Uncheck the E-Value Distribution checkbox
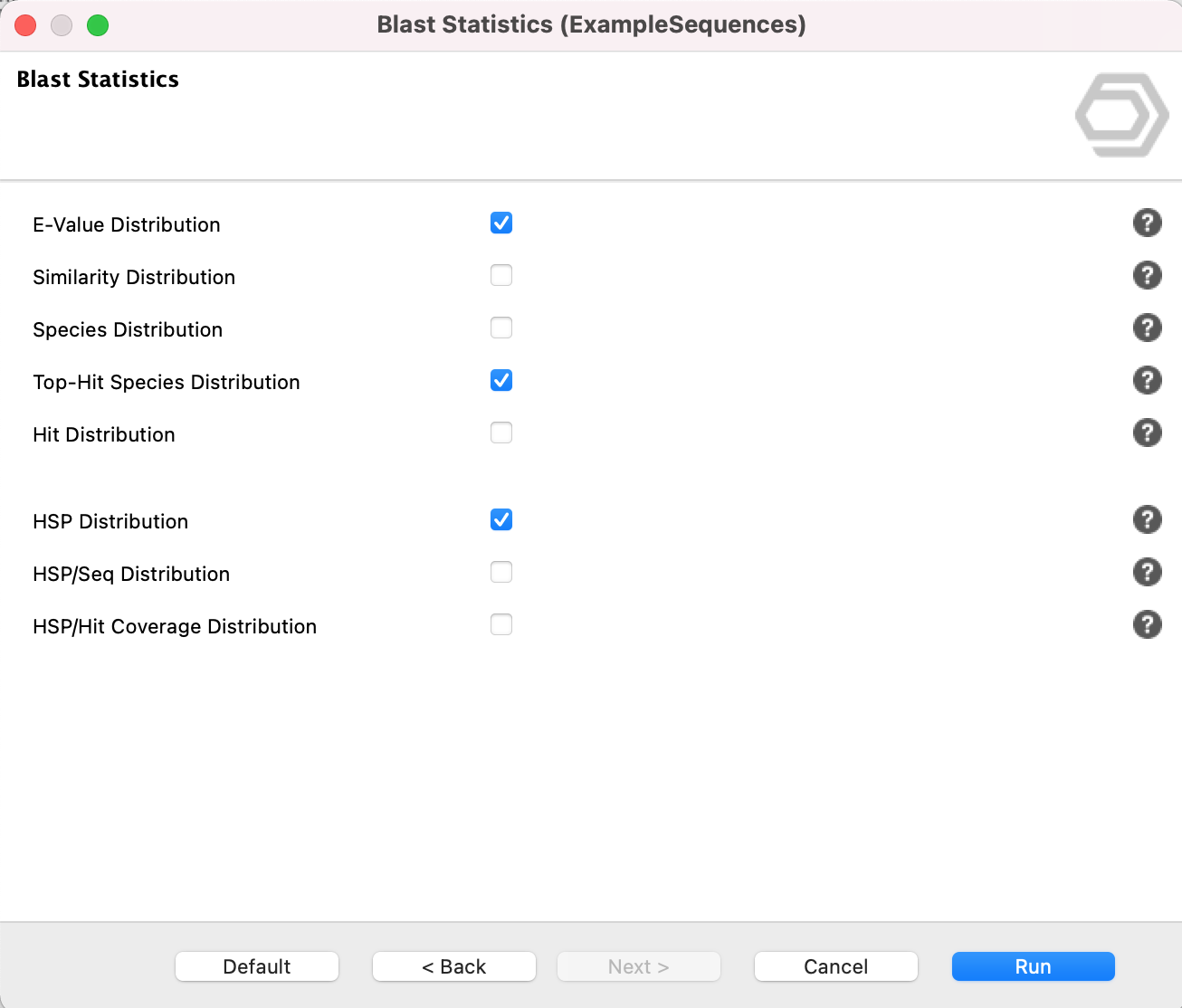 501,223
